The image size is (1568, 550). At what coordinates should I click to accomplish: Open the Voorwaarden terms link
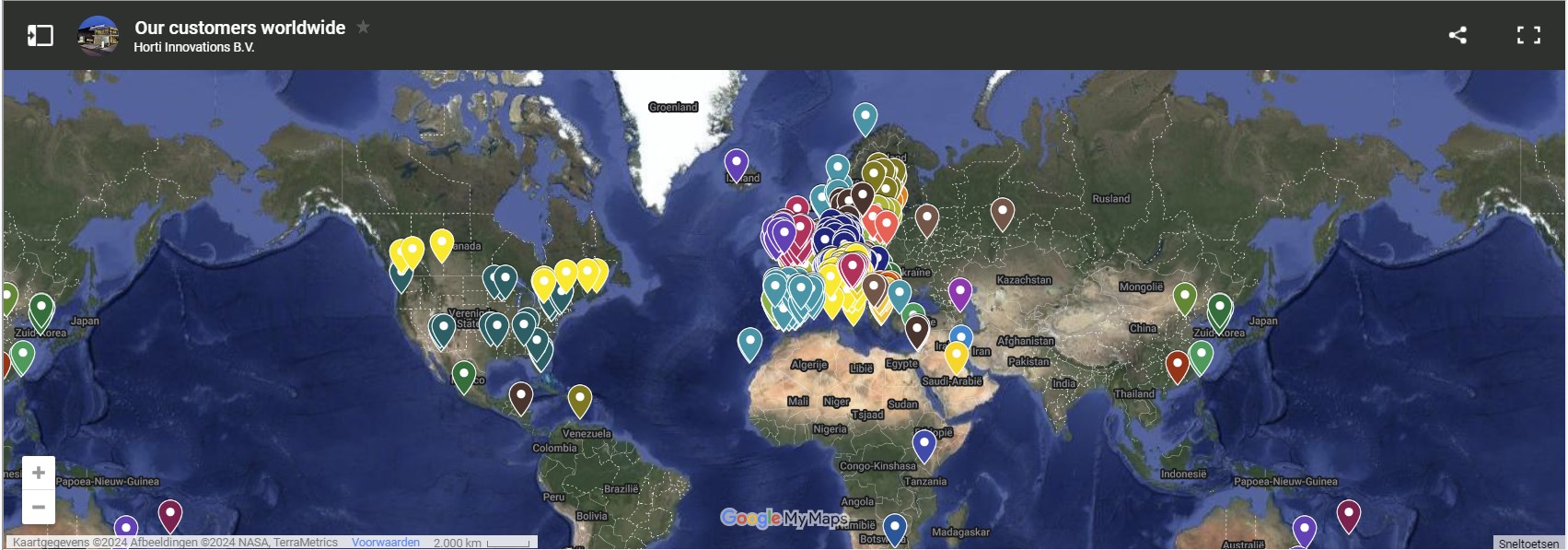tap(385, 543)
